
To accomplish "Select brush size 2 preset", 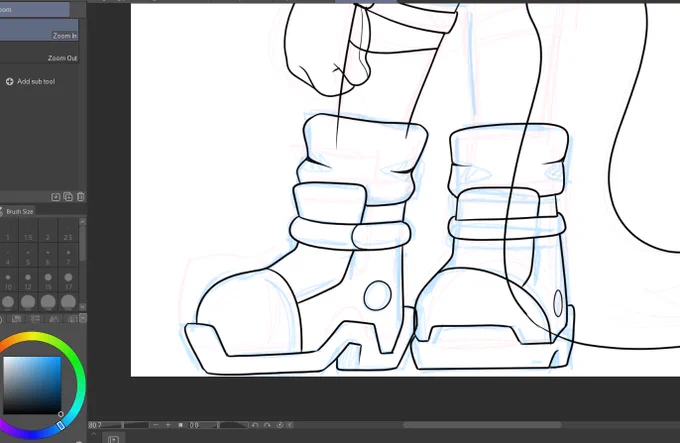I will tap(48, 230).
